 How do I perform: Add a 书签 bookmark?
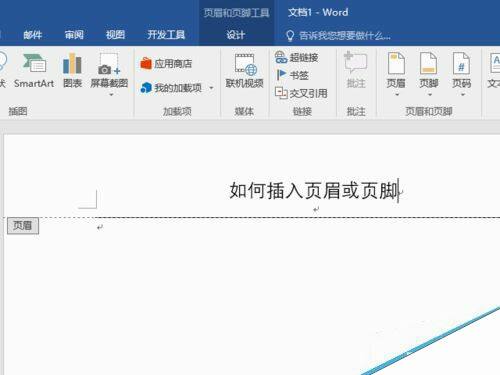[x=292, y=75]
